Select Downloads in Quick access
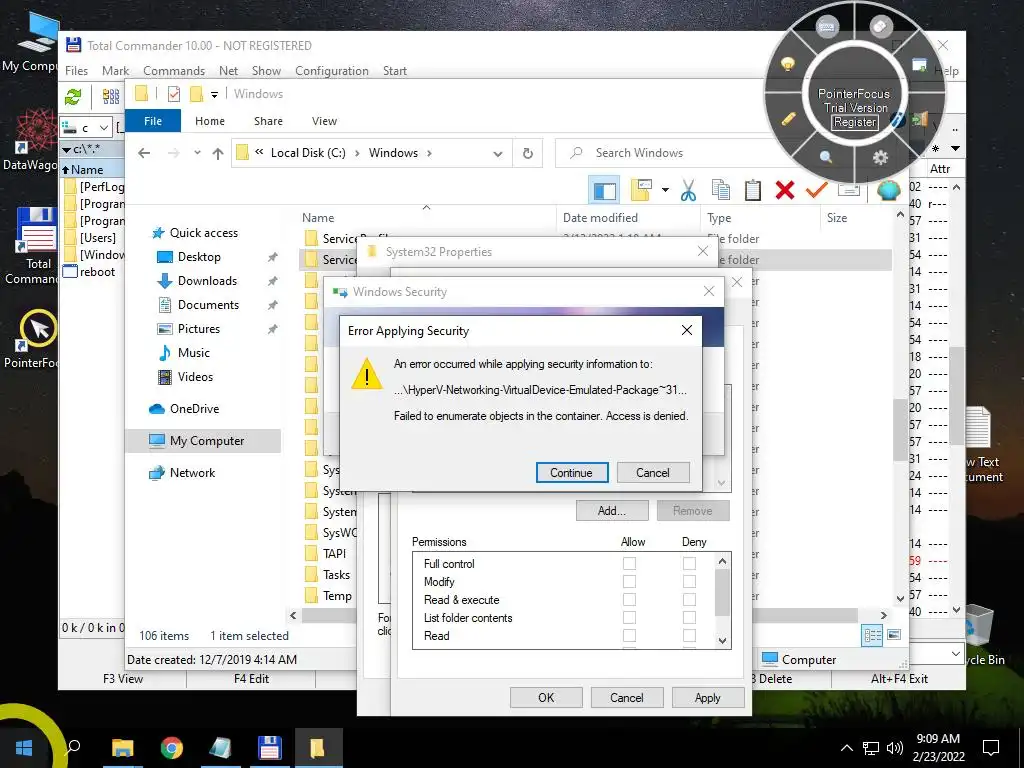This screenshot has height=768, width=1024. pyautogui.click(x=207, y=281)
